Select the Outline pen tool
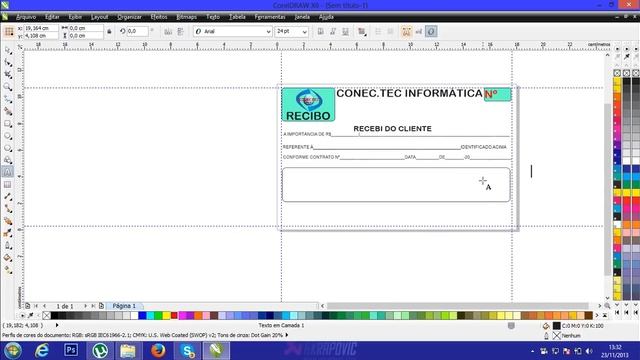 (8, 246)
